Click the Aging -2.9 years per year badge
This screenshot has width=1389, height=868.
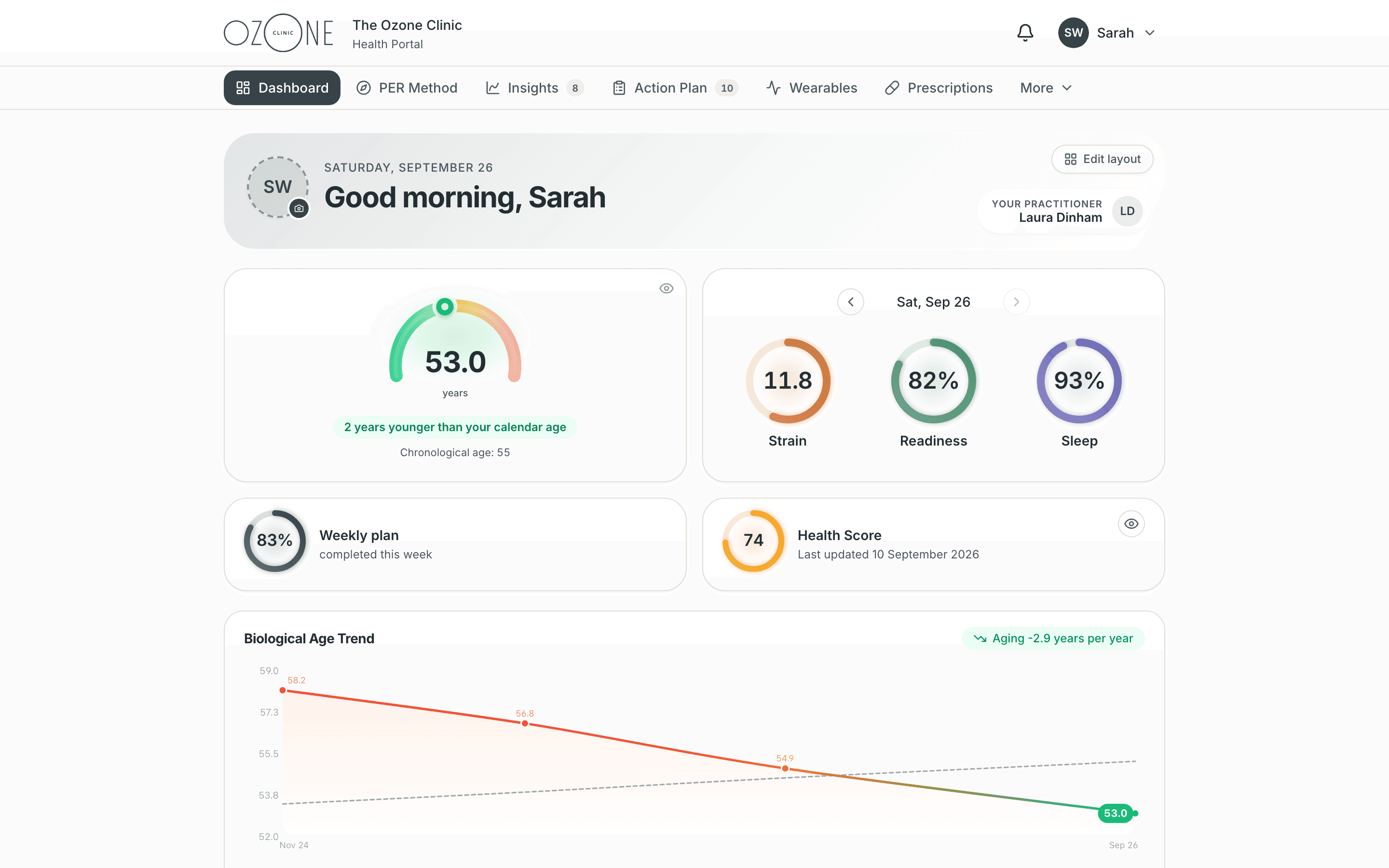pyautogui.click(x=1053, y=638)
